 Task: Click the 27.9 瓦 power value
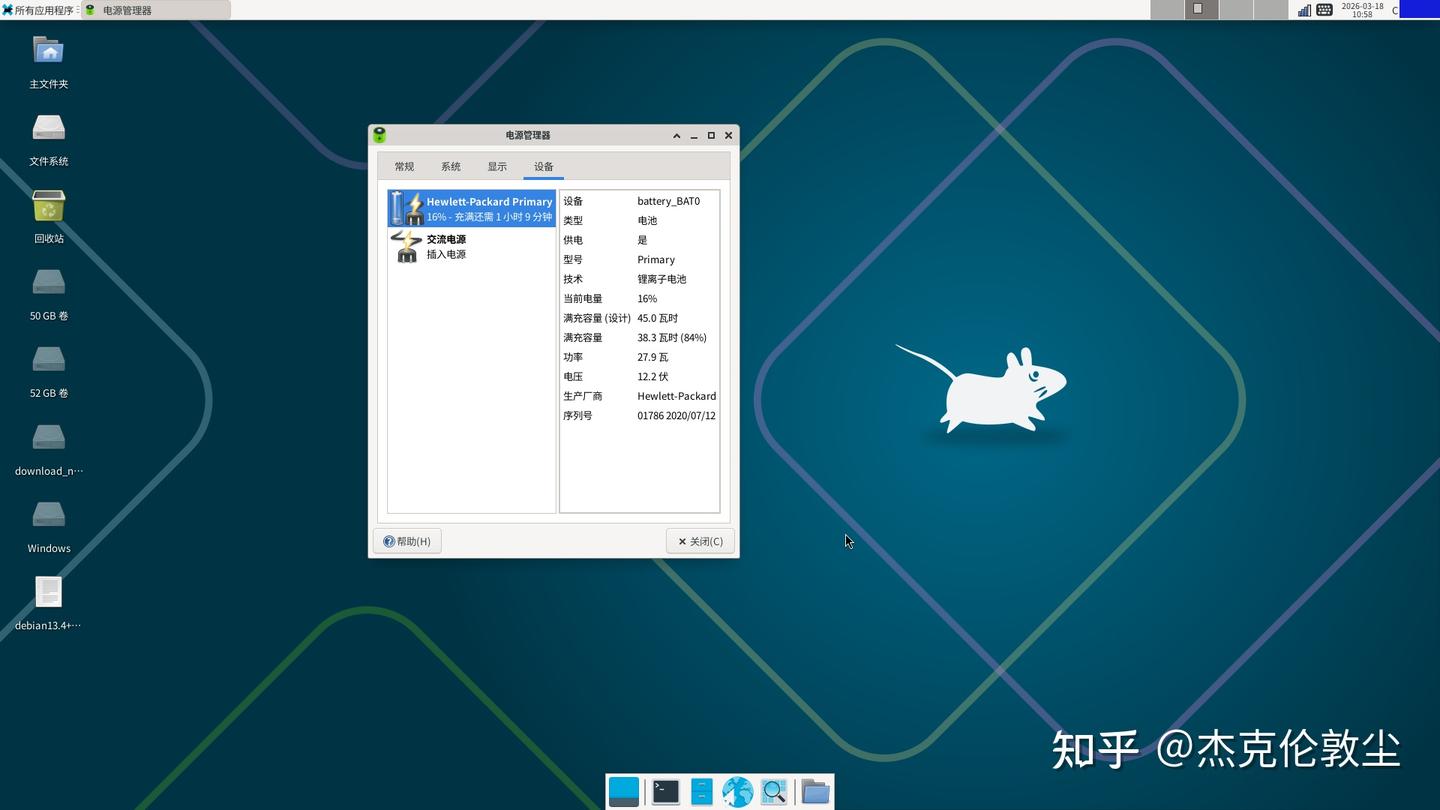pos(652,357)
